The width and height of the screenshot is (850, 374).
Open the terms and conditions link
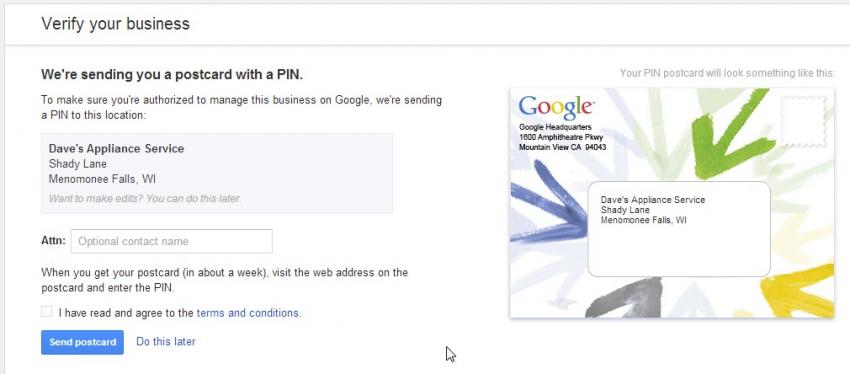pos(248,313)
